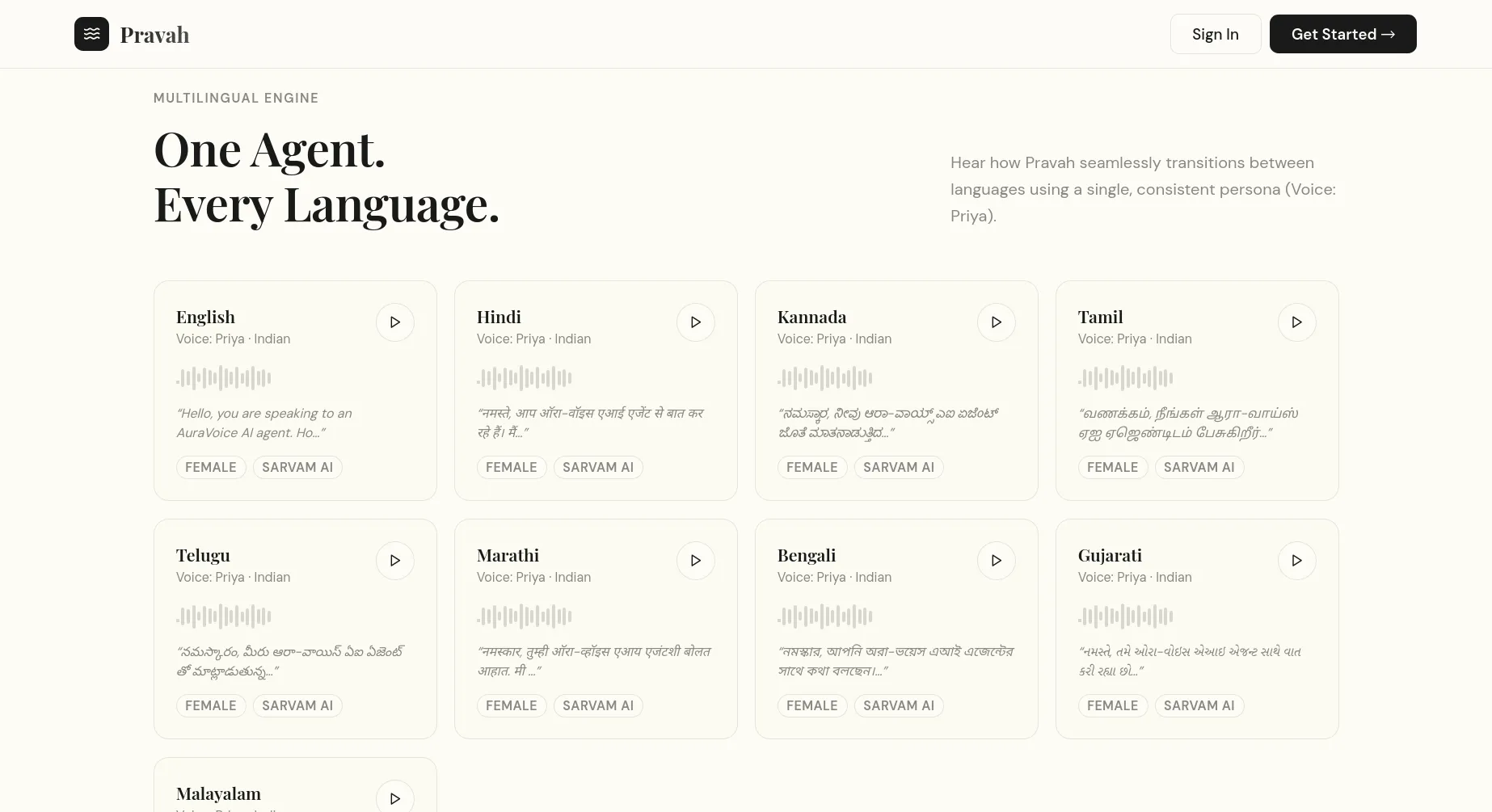This screenshot has width=1492, height=812.
Task: Click the Tamil card waveform
Action: pyautogui.click(x=1126, y=377)
